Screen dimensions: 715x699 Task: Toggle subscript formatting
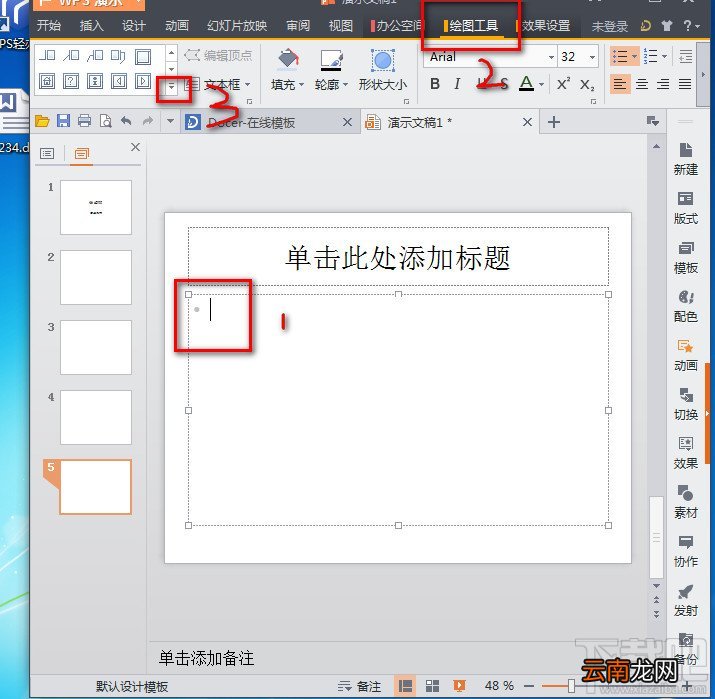point(587,84)
